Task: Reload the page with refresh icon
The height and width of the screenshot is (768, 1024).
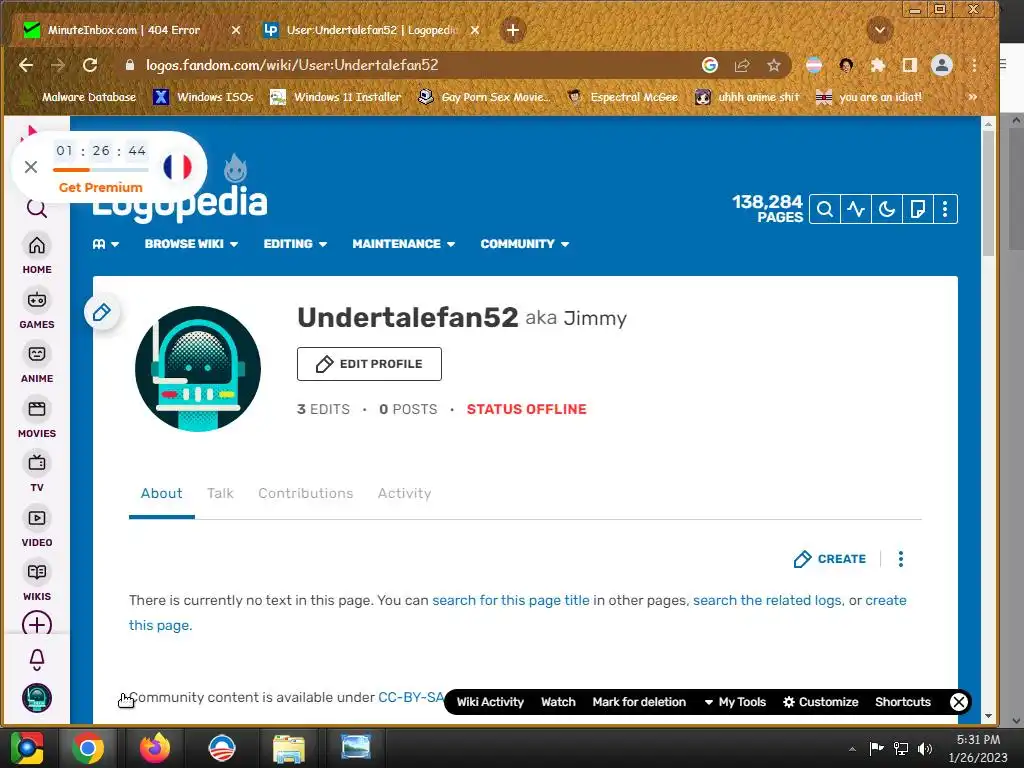Action: pyautogui.click(x=90, y=65)
